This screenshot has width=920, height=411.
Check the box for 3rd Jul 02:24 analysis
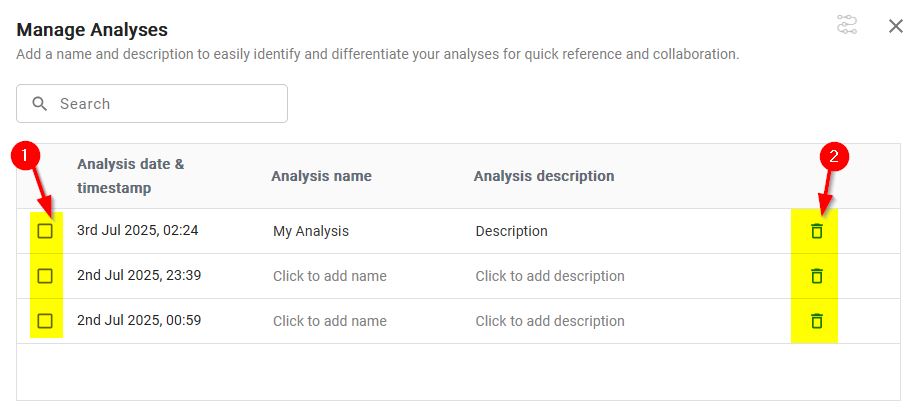point(45,231)
